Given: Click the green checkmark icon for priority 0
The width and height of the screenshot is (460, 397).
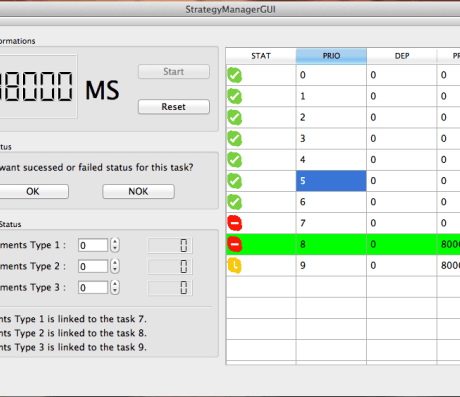Looking at the screenshot, I should tap(235, 75).
